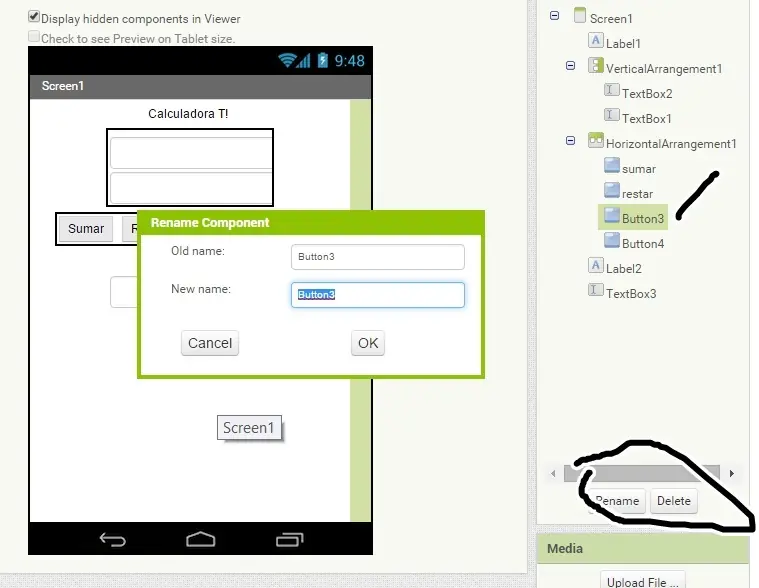Click the Calculadora T! label in viewer

pos(188,114)
